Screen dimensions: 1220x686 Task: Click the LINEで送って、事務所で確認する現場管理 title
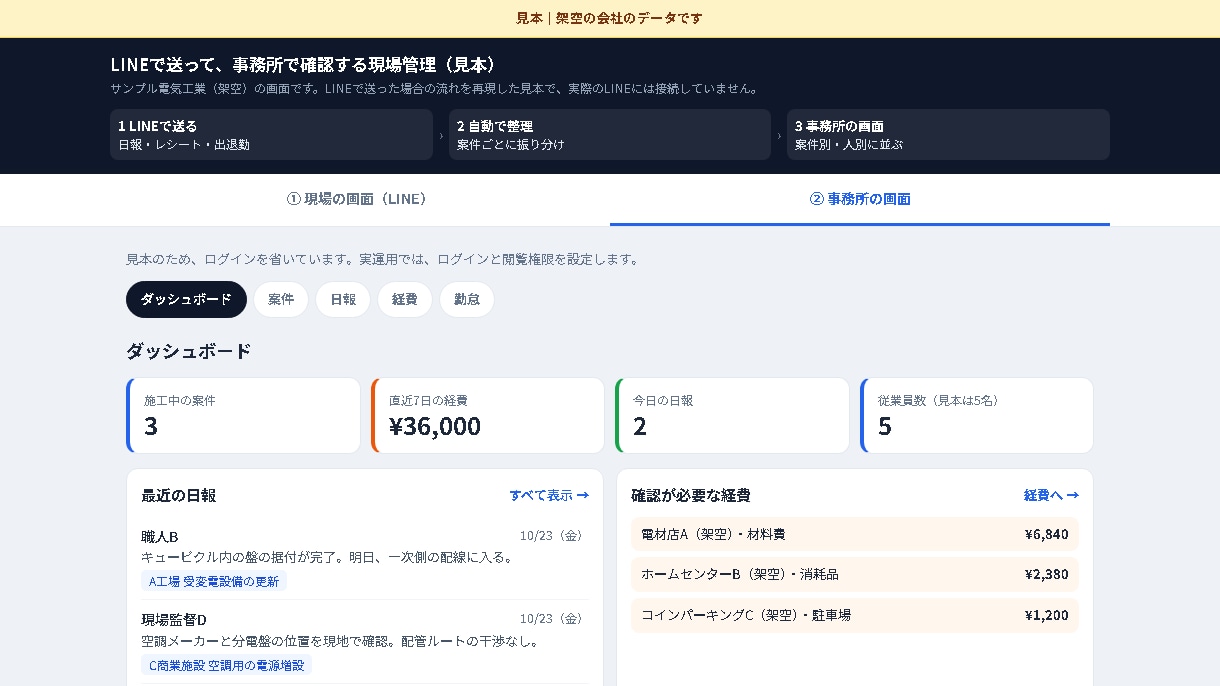pyautogui.click(x=304, y=65)
